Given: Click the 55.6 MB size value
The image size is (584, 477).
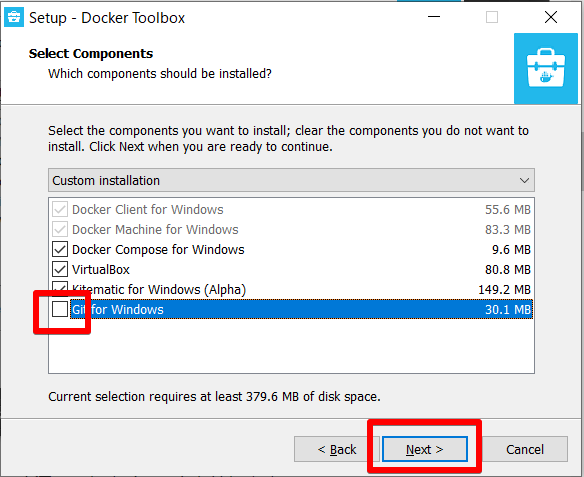Looking at the screenshot, I should click(x=508, y=210).
